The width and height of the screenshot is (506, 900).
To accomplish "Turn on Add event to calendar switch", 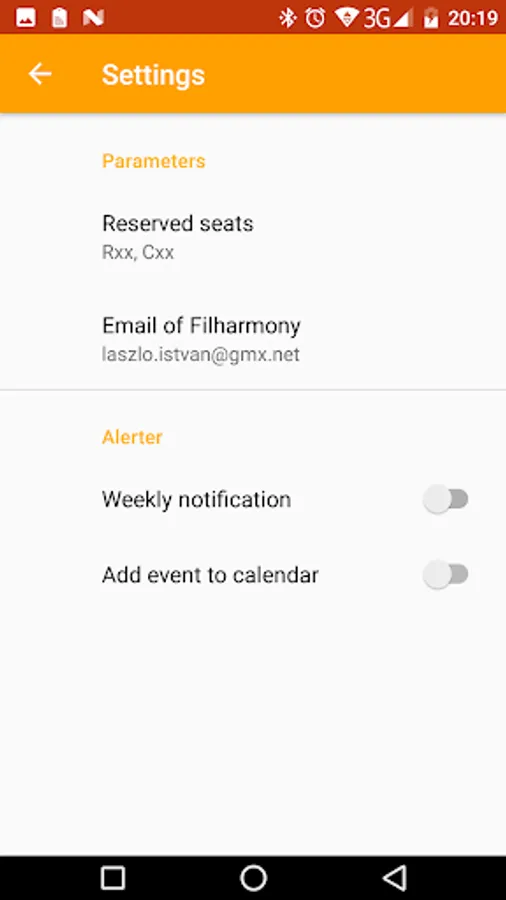I will click(x=446, y=575).
